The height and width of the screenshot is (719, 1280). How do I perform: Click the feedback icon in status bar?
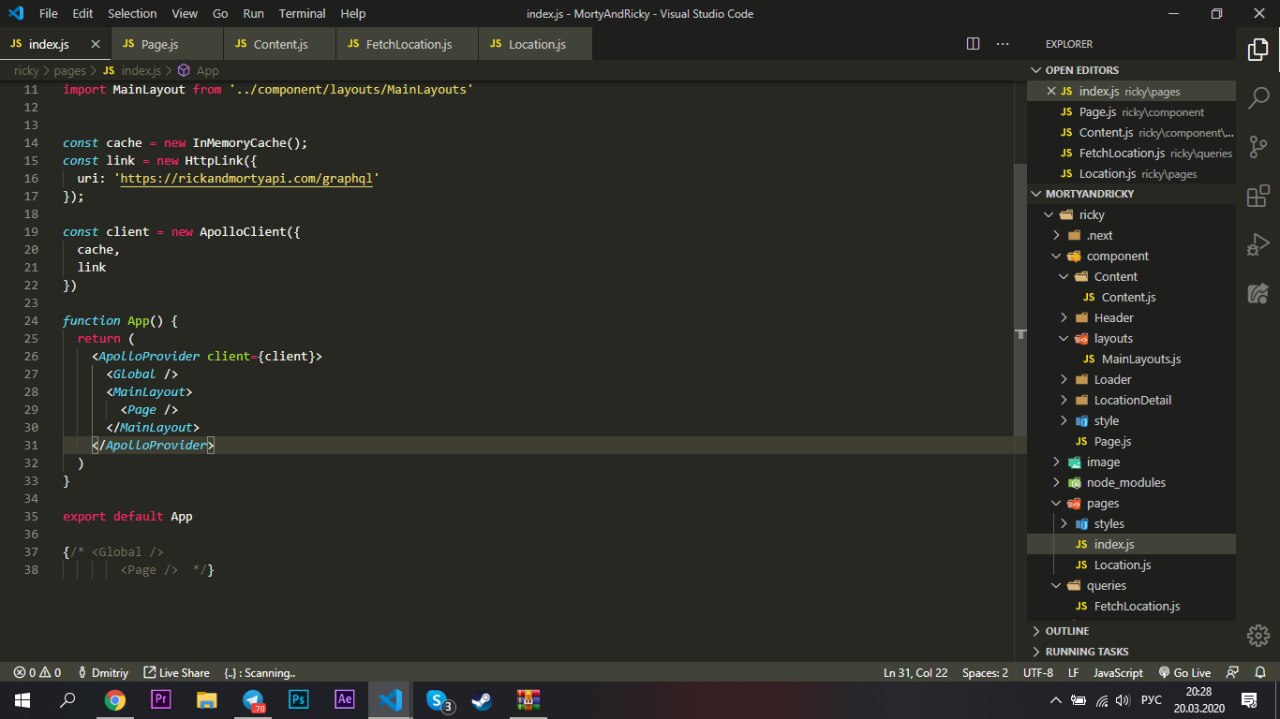[1233, 673]
